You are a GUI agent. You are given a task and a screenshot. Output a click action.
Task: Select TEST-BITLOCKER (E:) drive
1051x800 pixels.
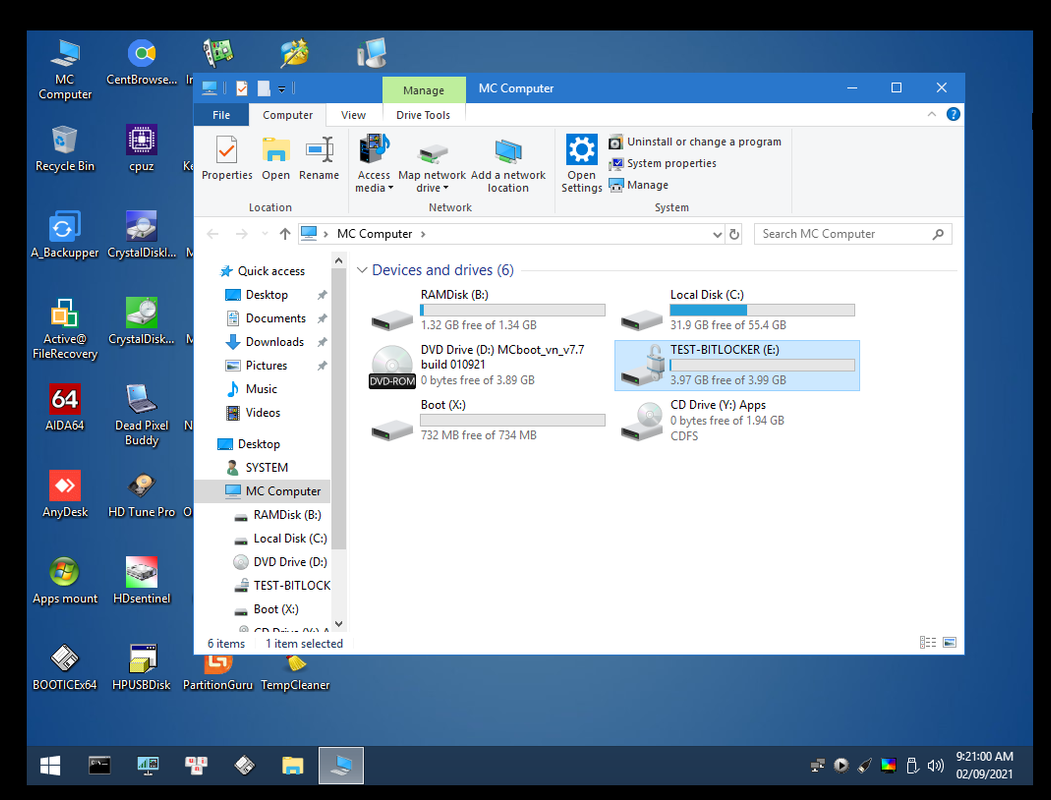737,365
